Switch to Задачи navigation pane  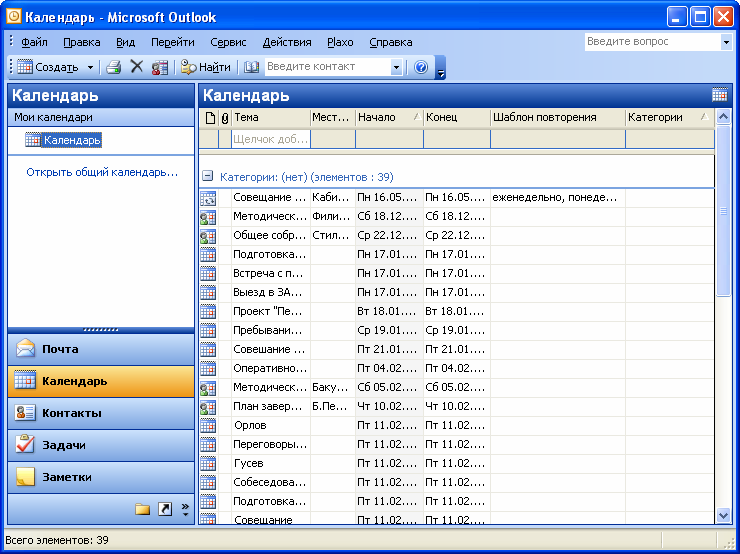pyautogui.click(x=101, y=445)
